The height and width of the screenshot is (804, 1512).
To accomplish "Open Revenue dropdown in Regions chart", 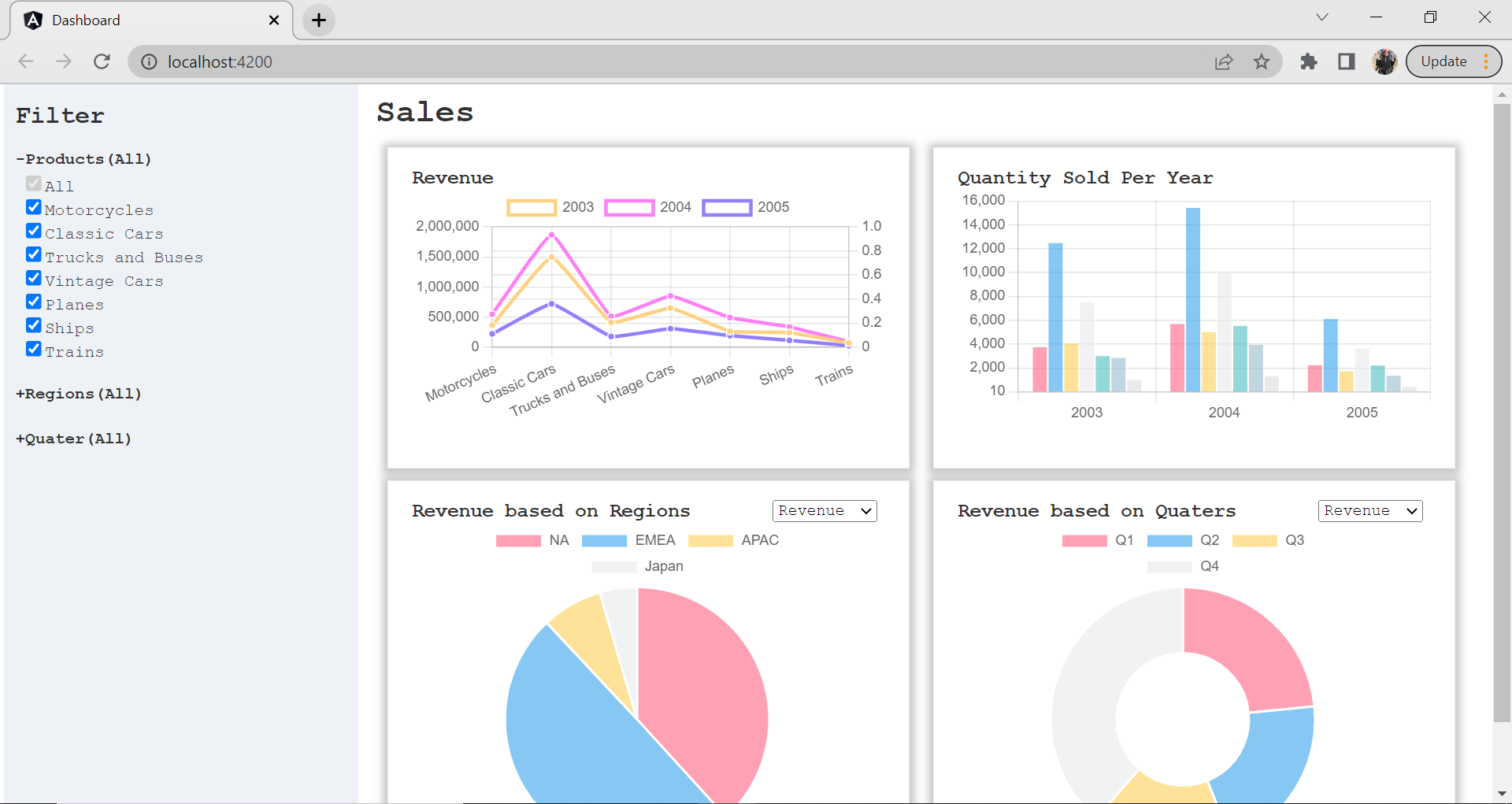I will [x=825, y=511].
